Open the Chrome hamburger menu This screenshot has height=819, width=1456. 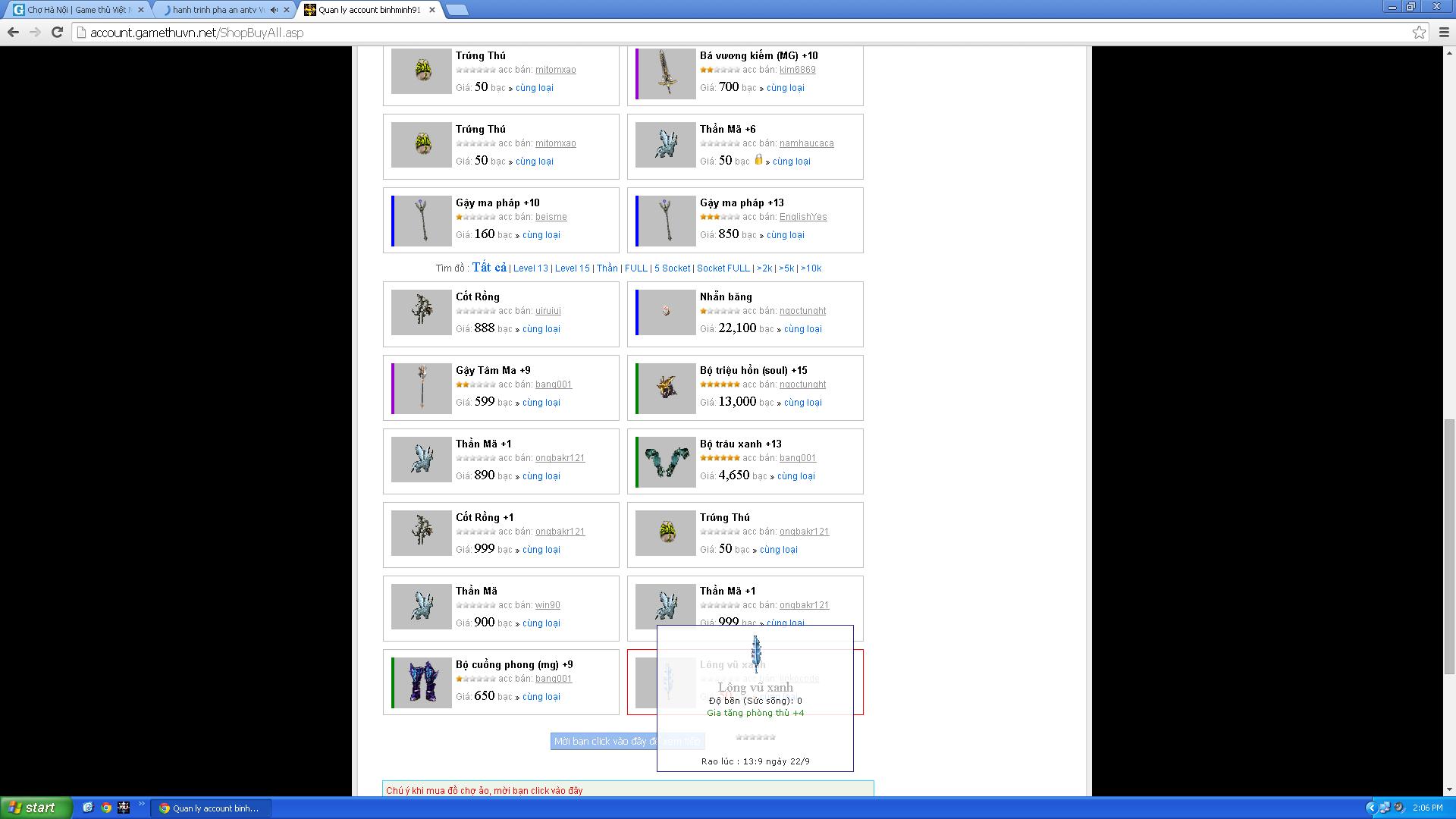coord(1443,32)
